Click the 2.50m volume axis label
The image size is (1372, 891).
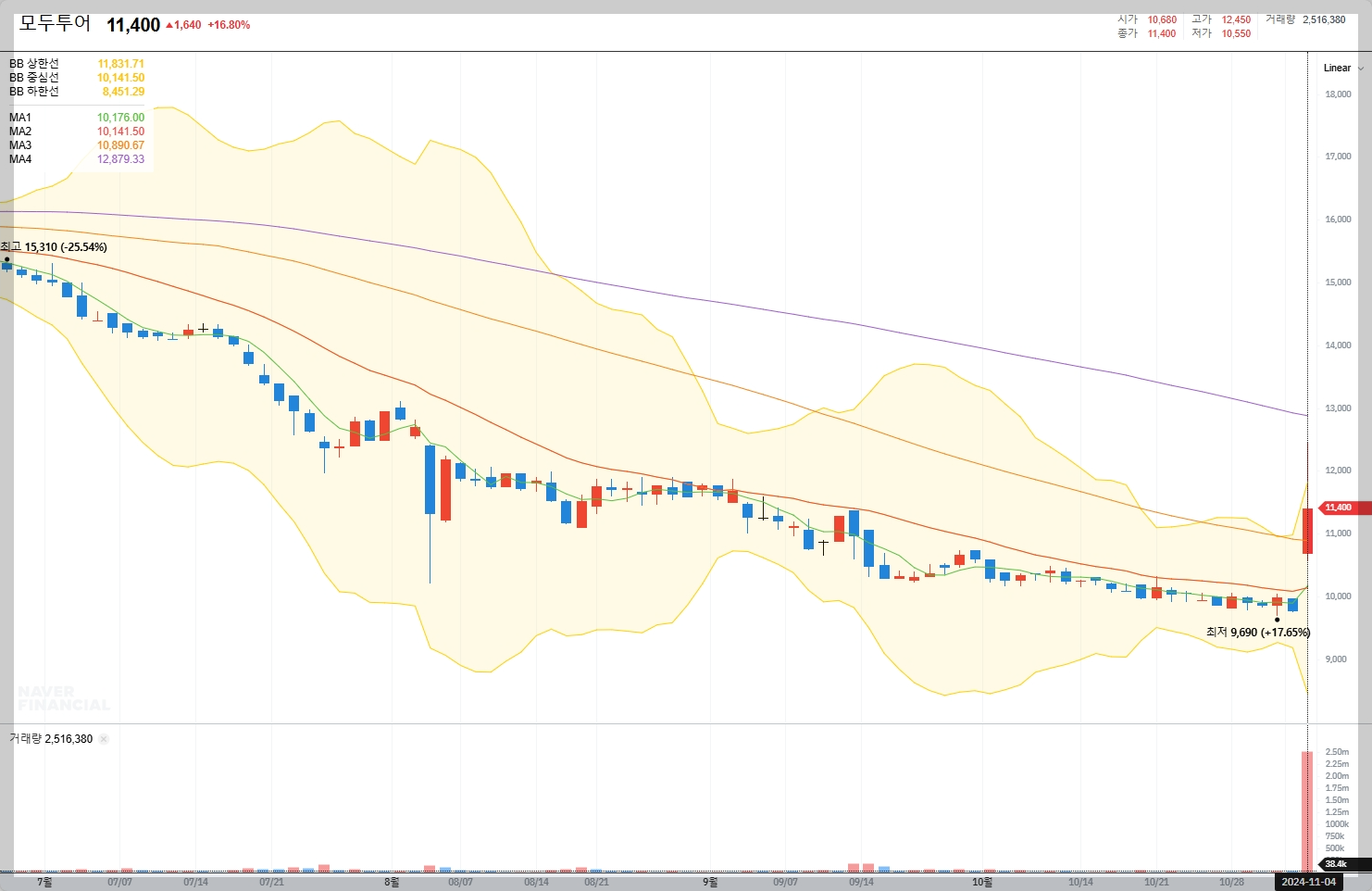point(1337,752)
